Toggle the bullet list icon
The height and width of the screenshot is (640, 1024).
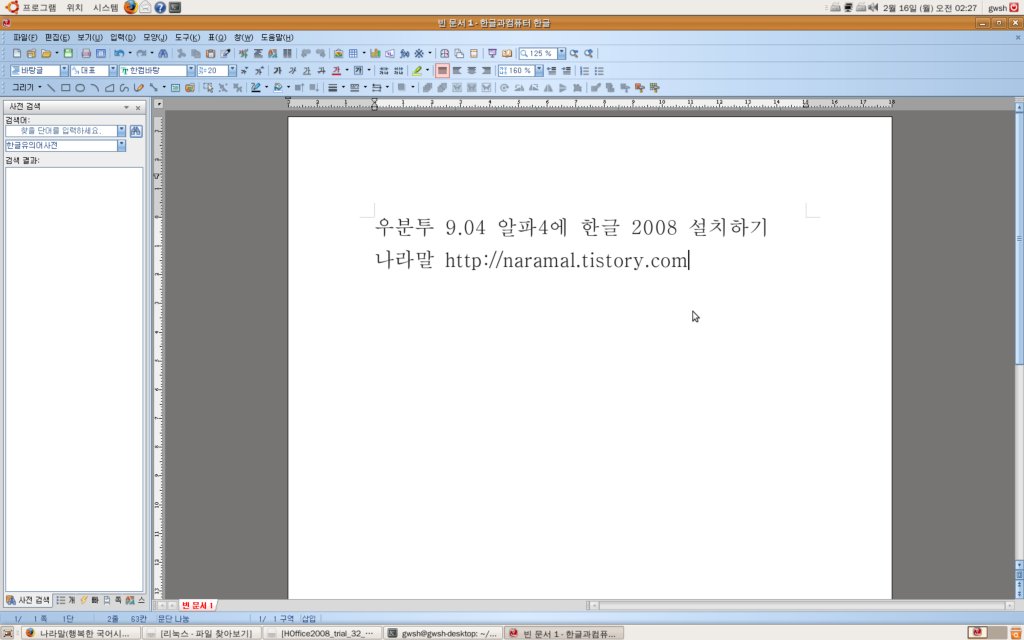pos(599,71)
